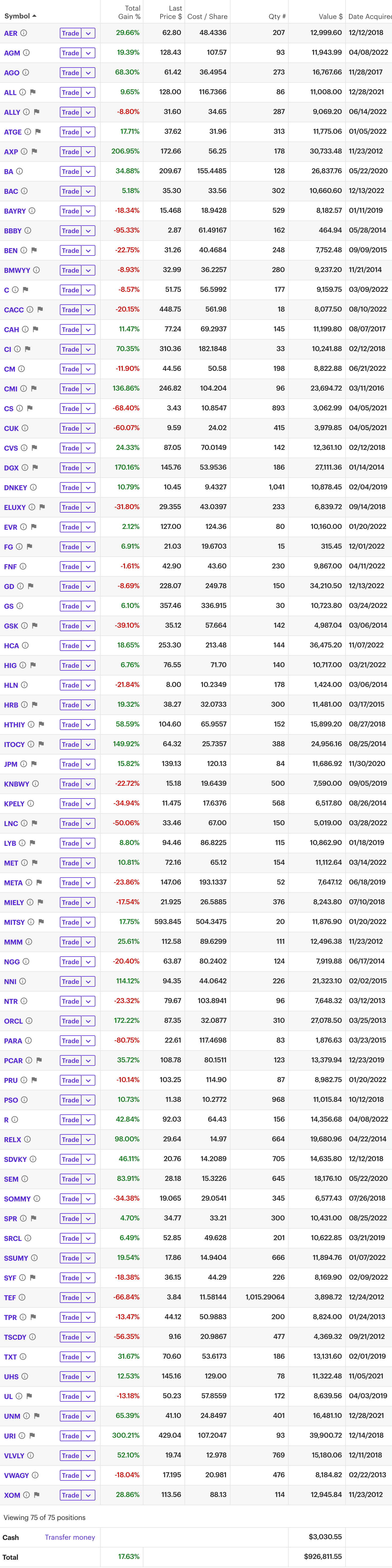Click the flag icon beside DGX

point(35,467)
